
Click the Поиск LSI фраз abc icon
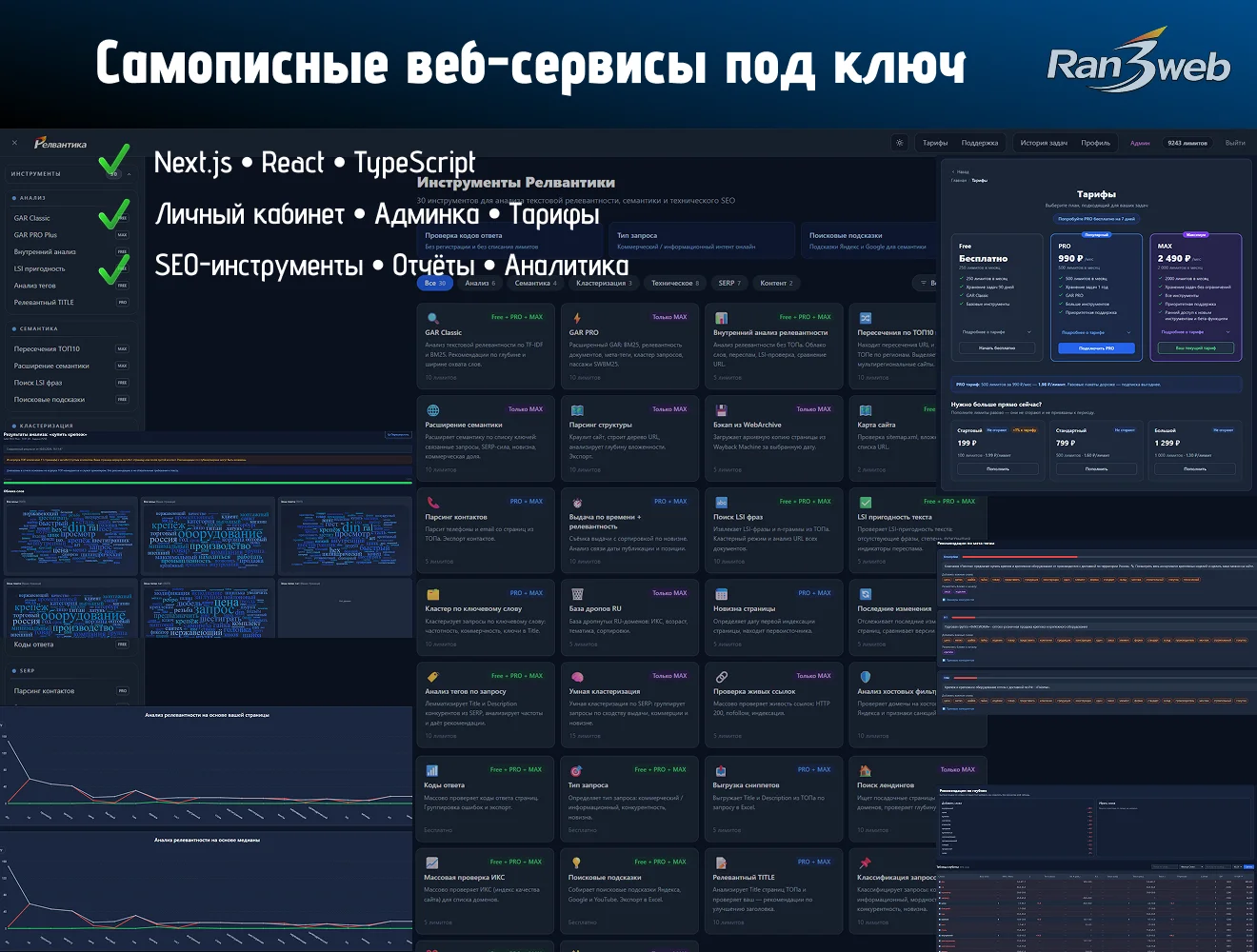[721, 502]
